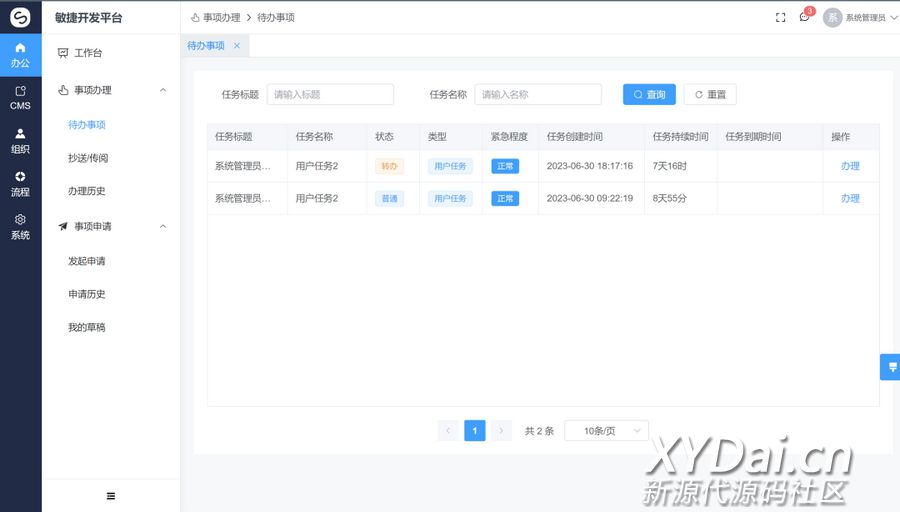Focus the 任务标题 input field
This screenshot has height=512, width=900.
pyautogui.click(x=330, y=94)
